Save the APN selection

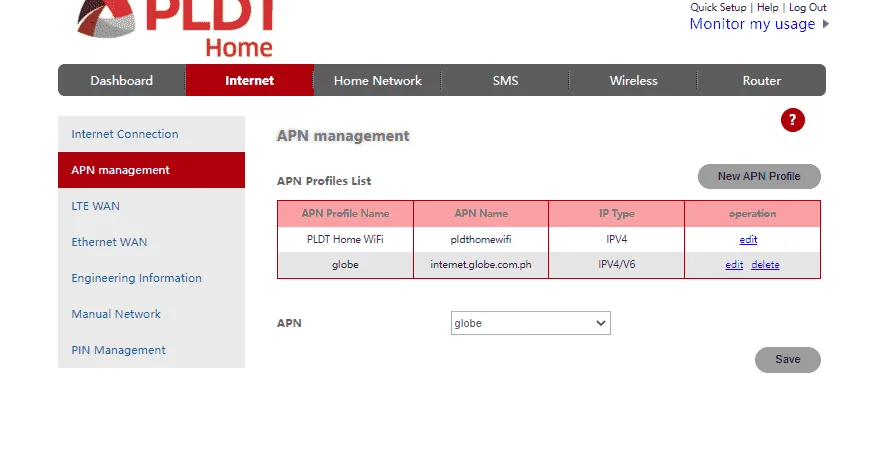click(x=788, y=359)
